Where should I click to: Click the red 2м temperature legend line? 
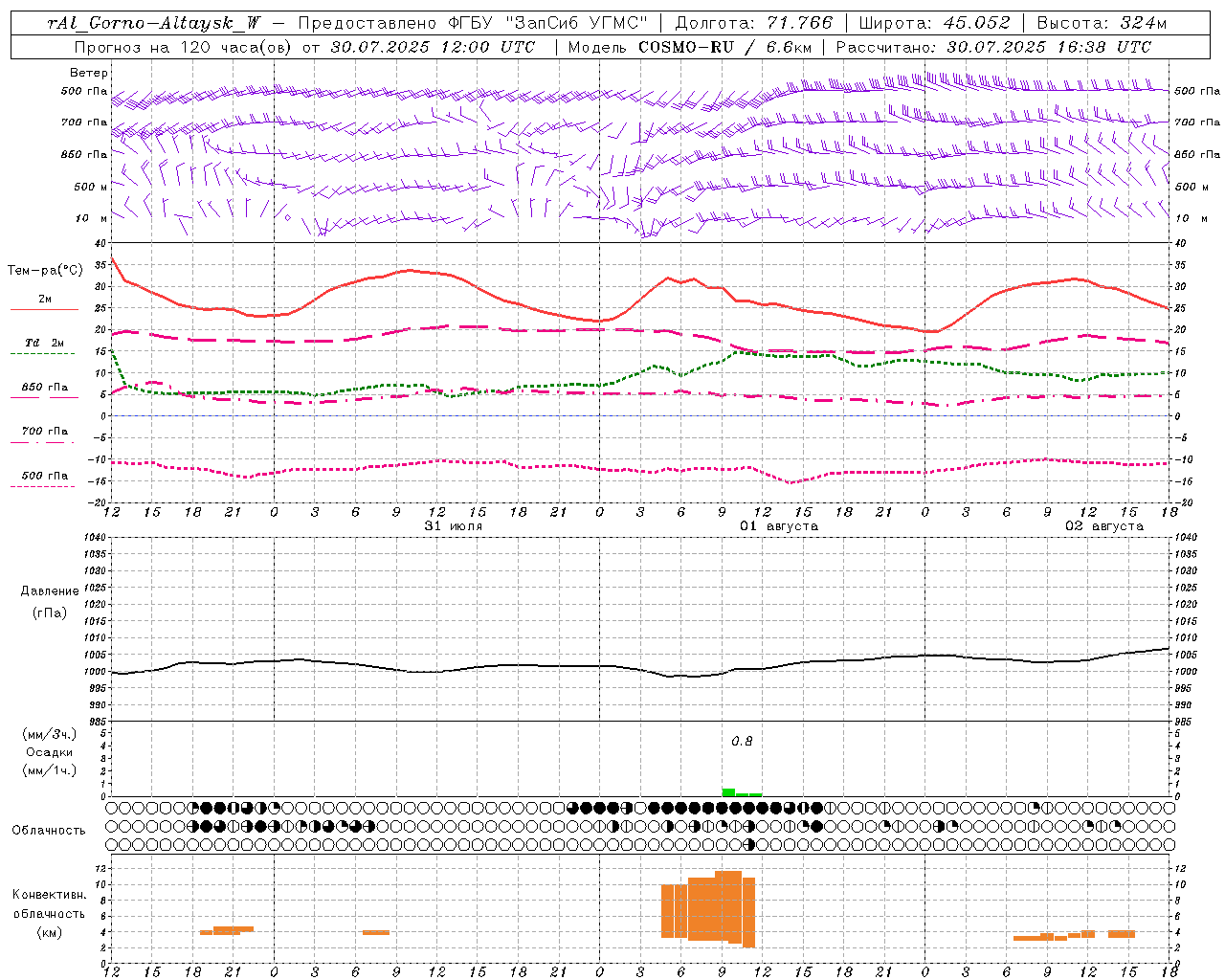pyautogui.click(x=44, y=310)
